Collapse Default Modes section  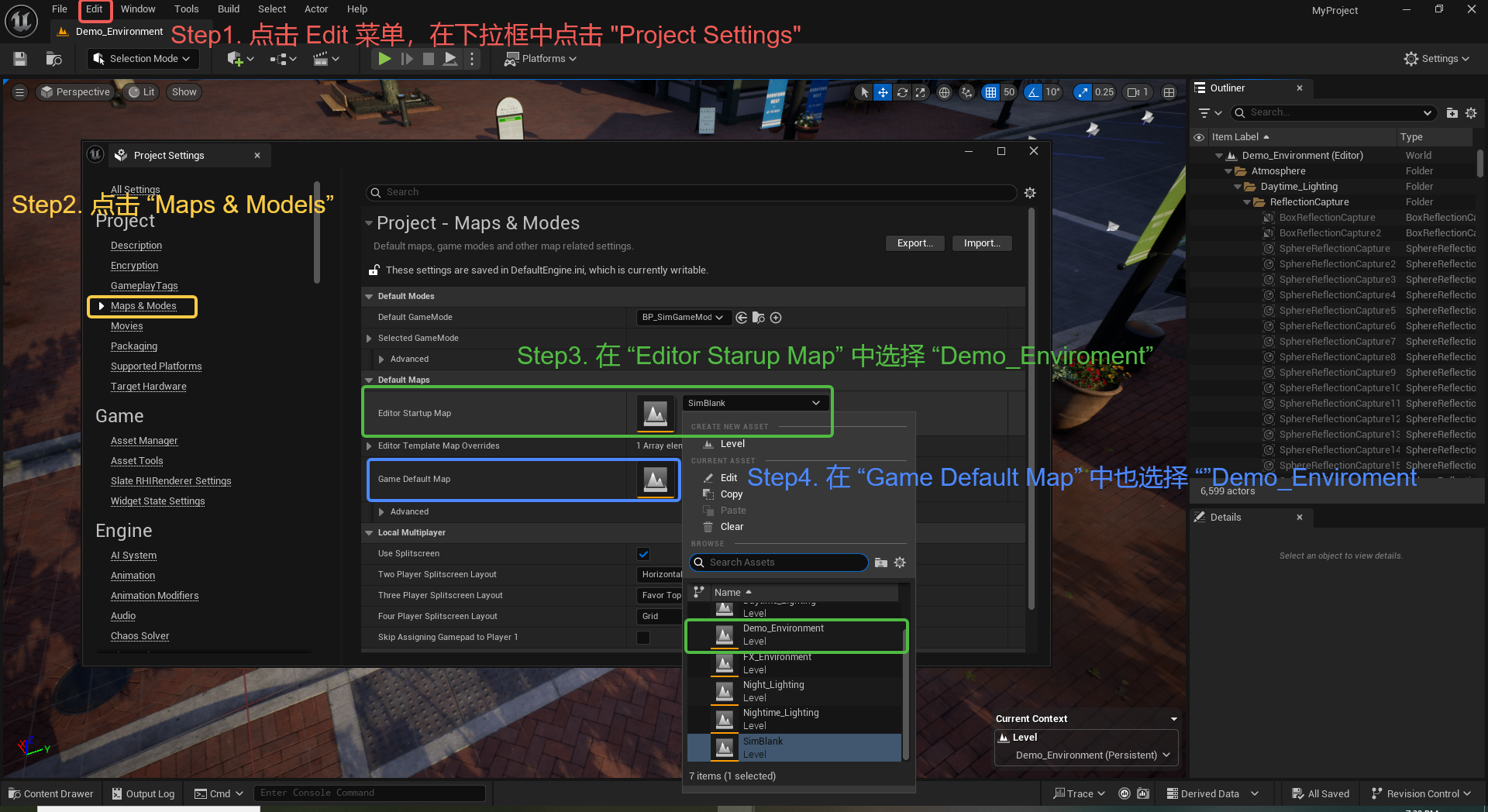coord(369,297)
